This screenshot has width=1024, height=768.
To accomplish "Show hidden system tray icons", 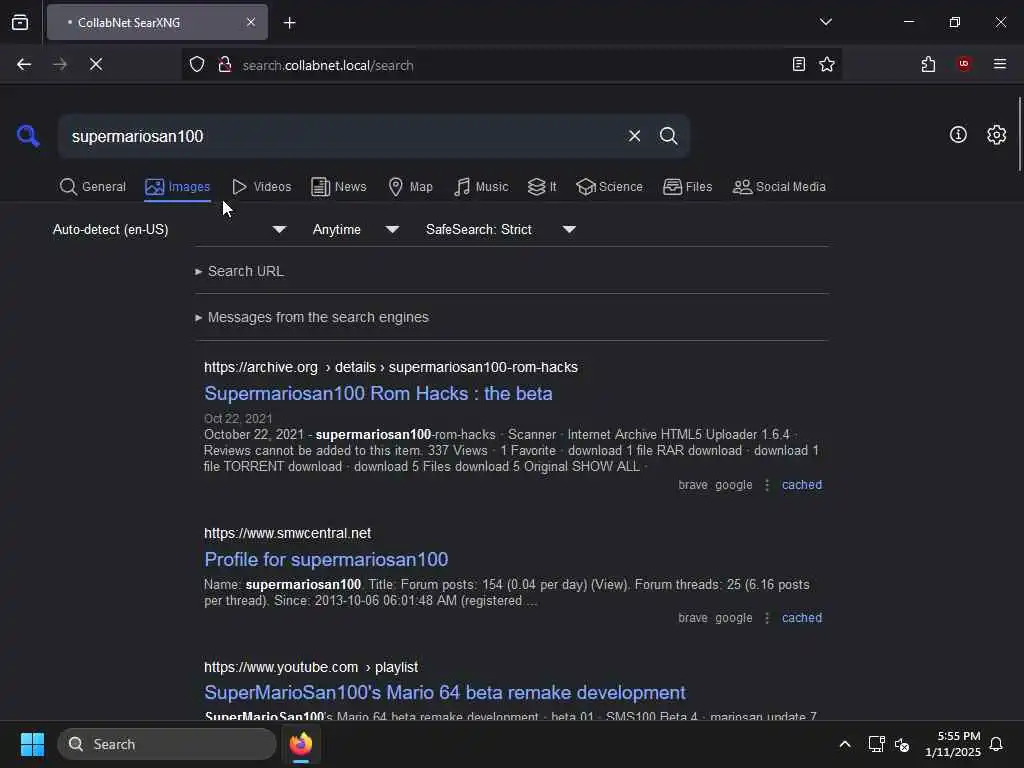I will click(844, 744).
